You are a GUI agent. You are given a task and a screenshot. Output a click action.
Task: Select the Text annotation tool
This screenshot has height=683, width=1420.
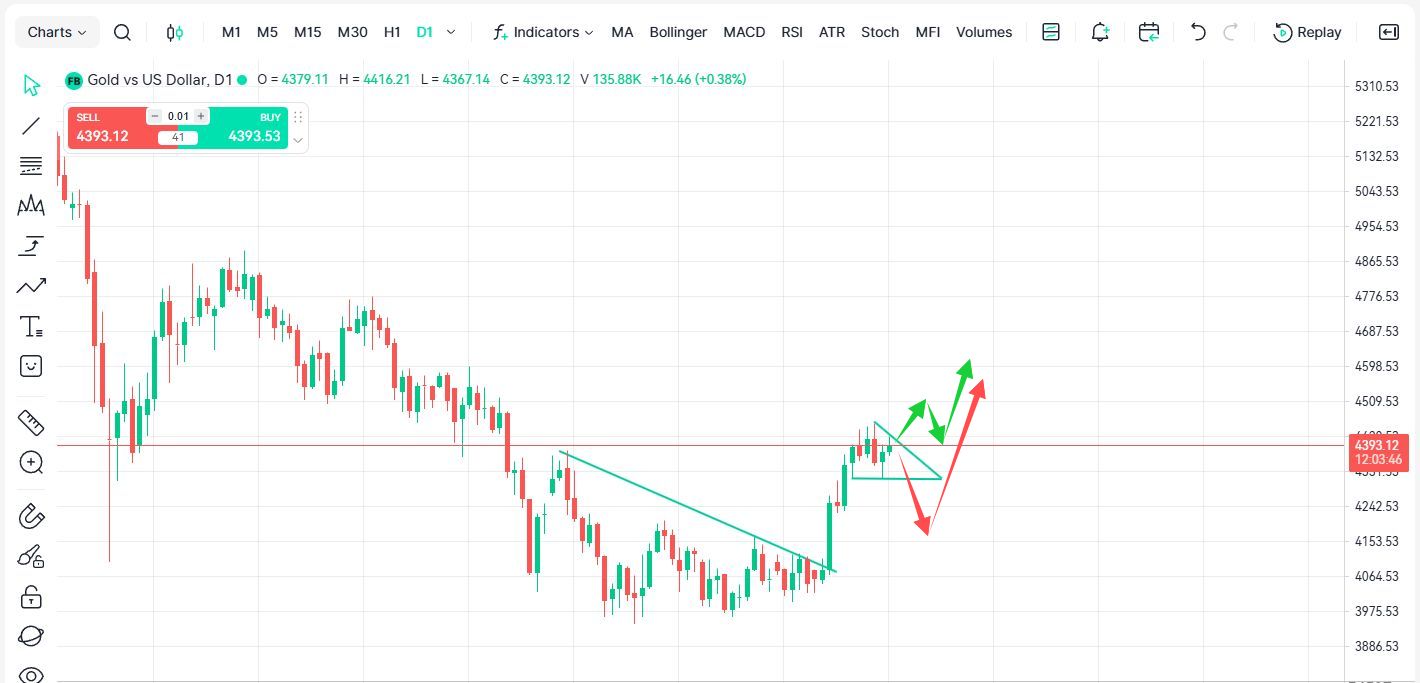coord(31,326)
